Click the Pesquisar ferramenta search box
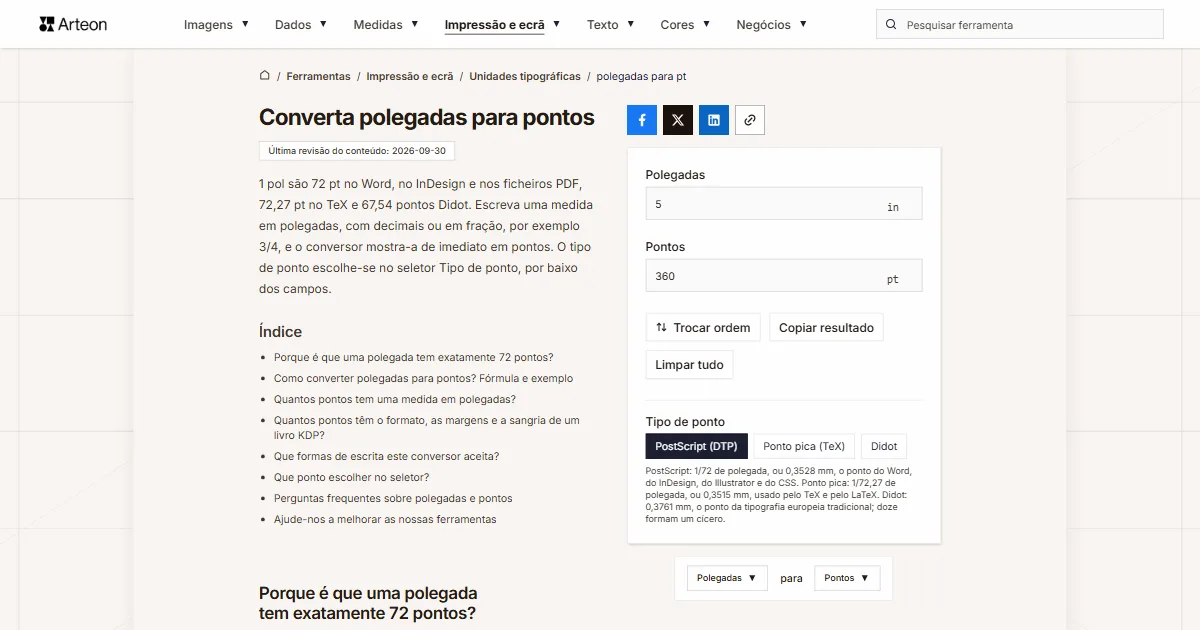This screenshot has width=1200, height=630. pos(1020,25)
